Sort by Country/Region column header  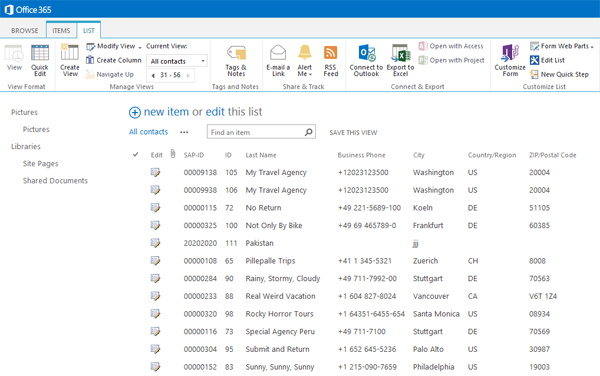point(492,155)
